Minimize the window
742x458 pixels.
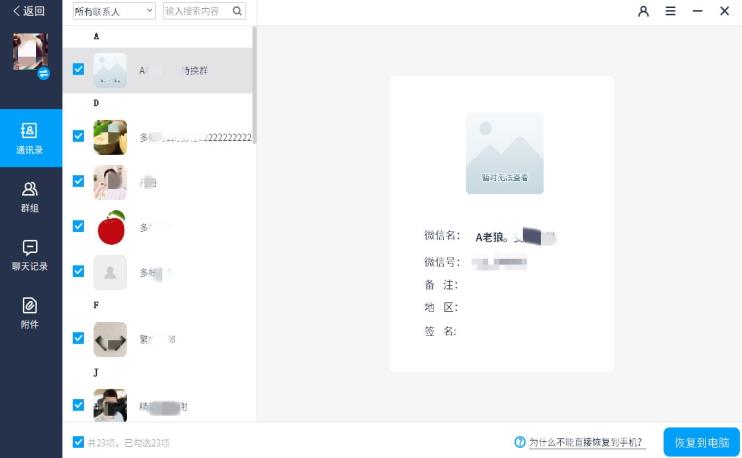pos(697,11)
